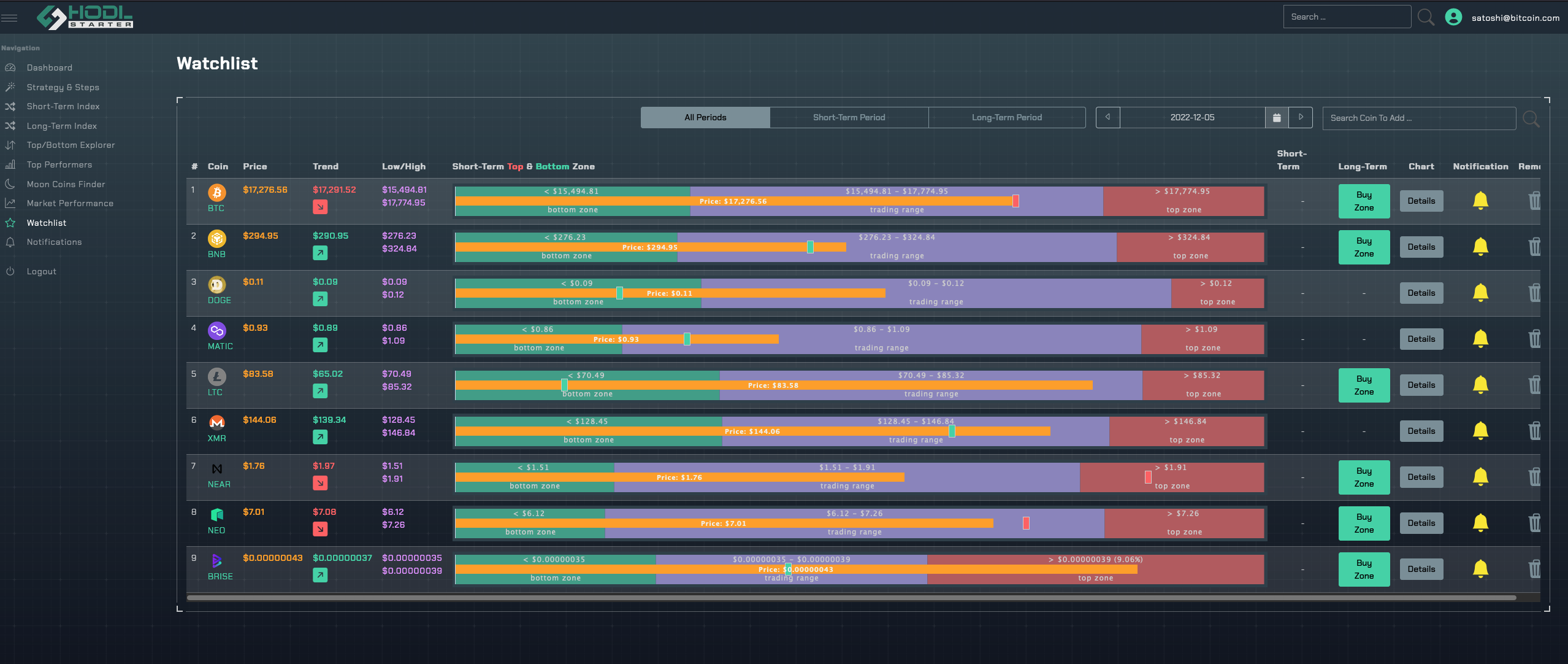1568x664 pixels.
Task: Click the Dogecoin coin icon
Action: (217, 285)
